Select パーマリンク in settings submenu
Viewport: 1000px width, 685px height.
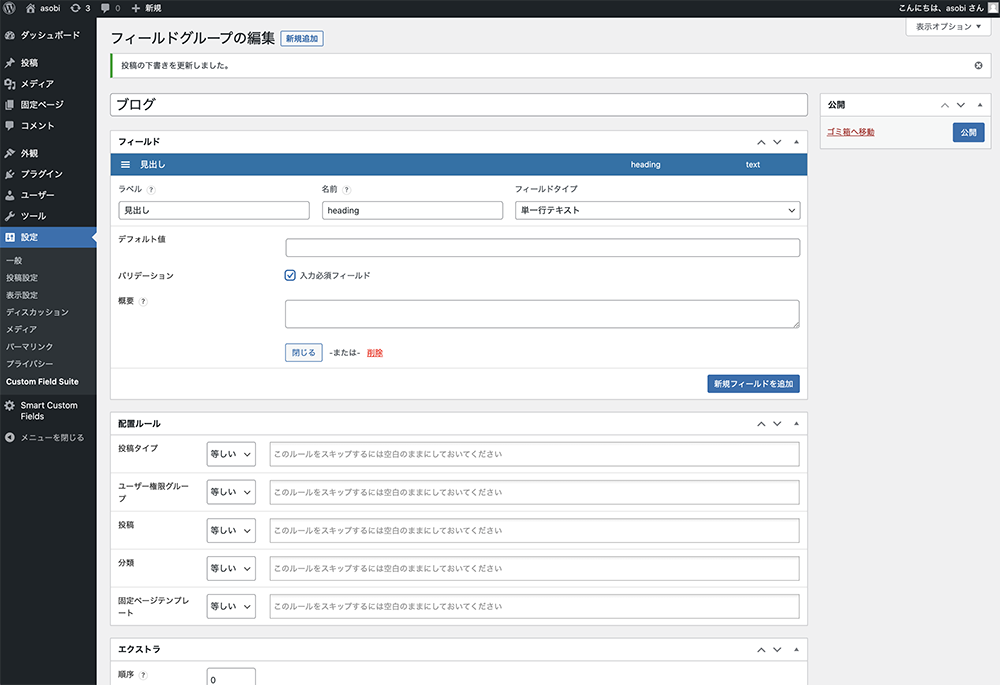point(30,346)
